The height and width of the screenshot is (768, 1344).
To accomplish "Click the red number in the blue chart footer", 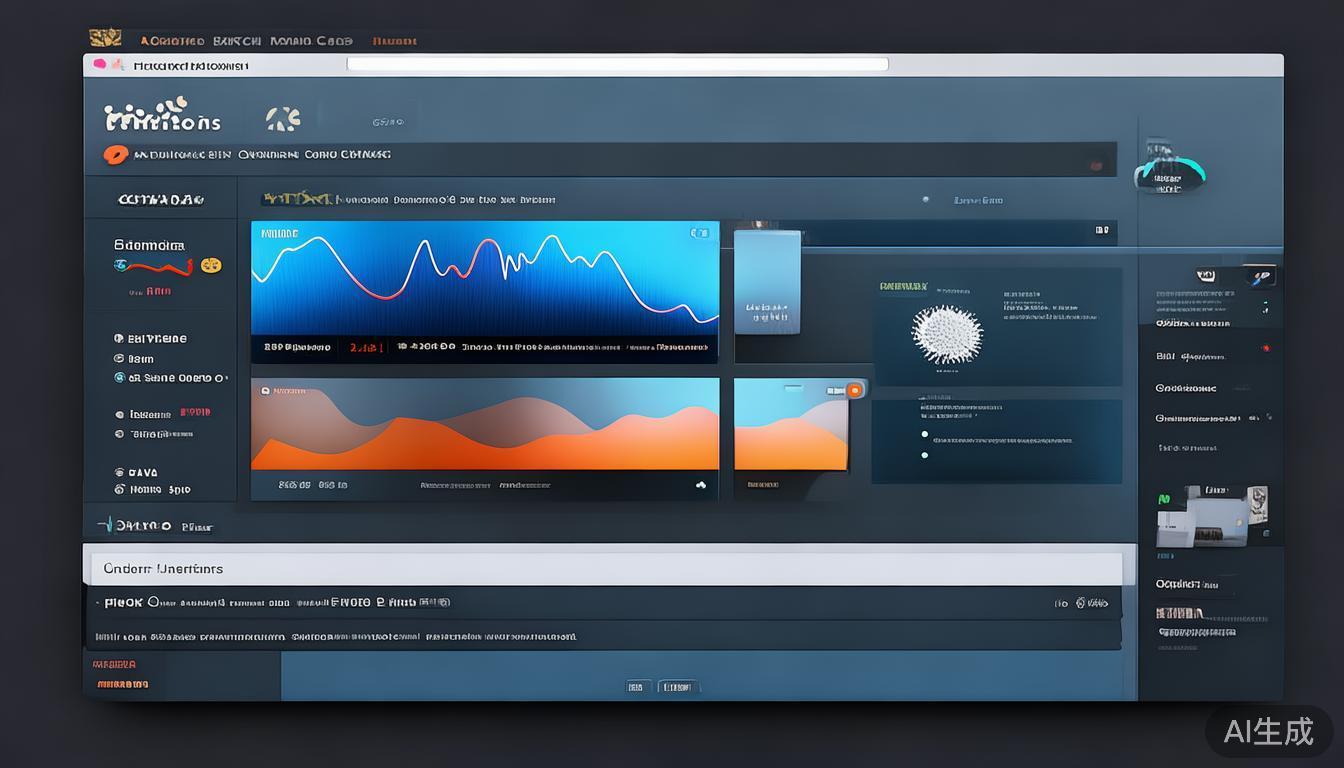I will pyautogui.click(x=366, y=348).
